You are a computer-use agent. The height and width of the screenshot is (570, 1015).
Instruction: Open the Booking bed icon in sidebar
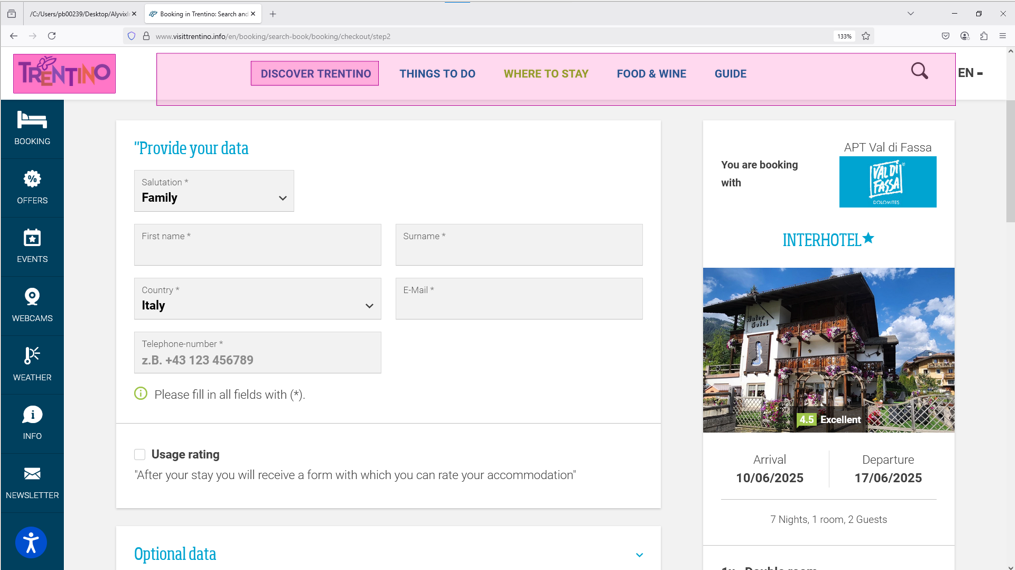coord(32,121)
